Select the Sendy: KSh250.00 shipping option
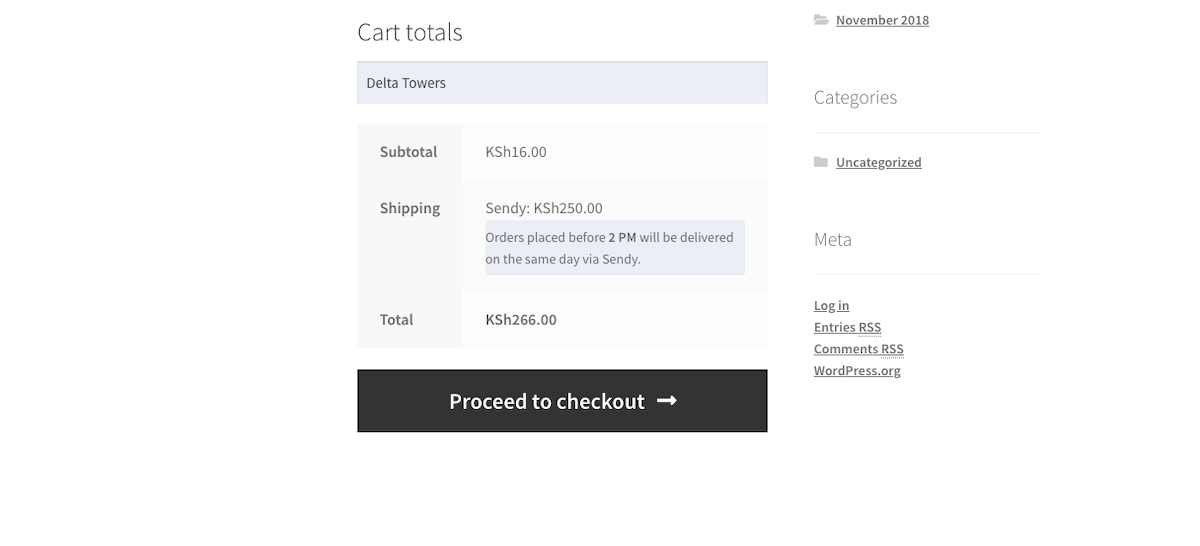This screenshot has width=1200, height=546. 544,208
